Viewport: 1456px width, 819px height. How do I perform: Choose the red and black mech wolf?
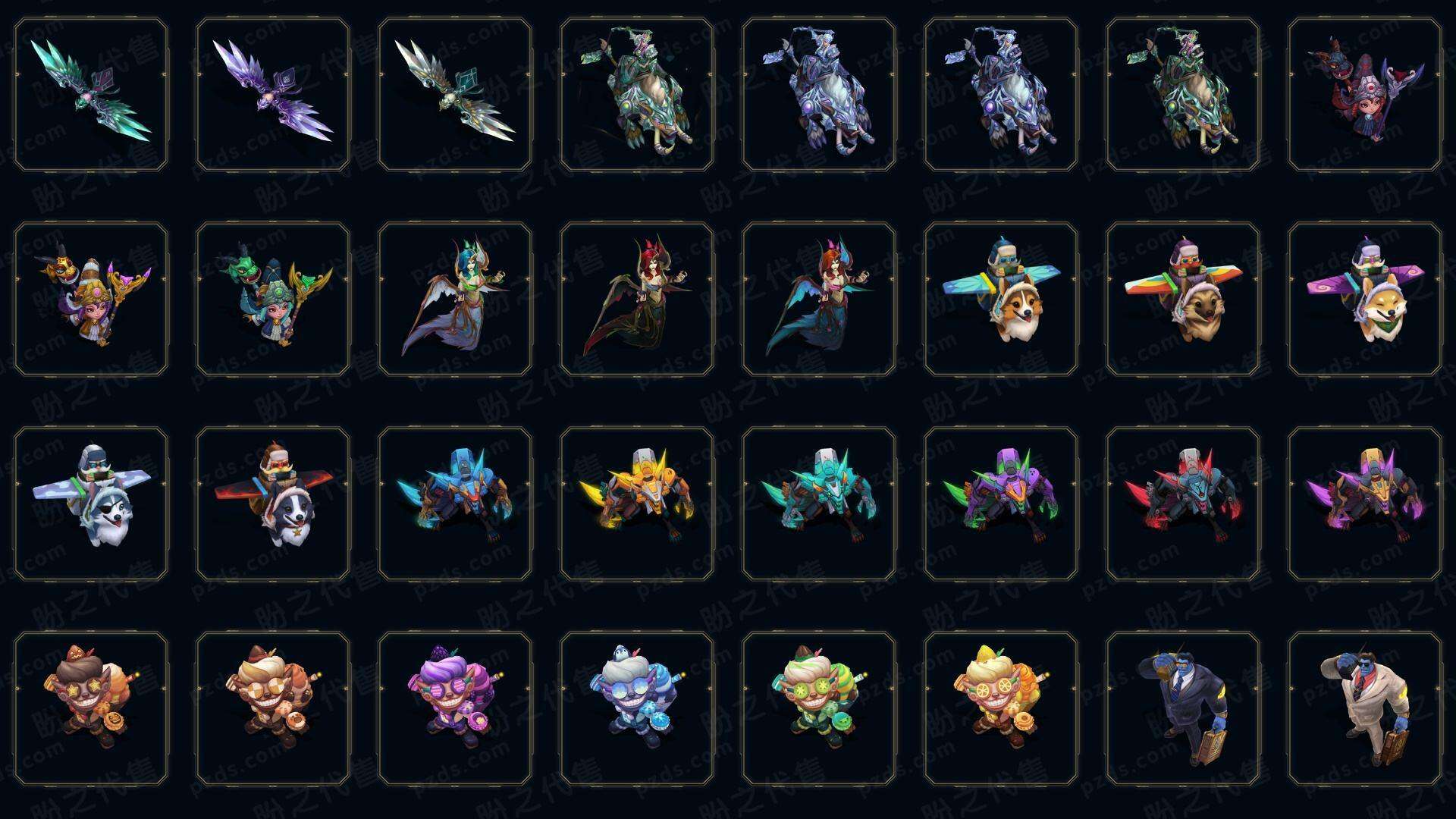(1183, 504)
